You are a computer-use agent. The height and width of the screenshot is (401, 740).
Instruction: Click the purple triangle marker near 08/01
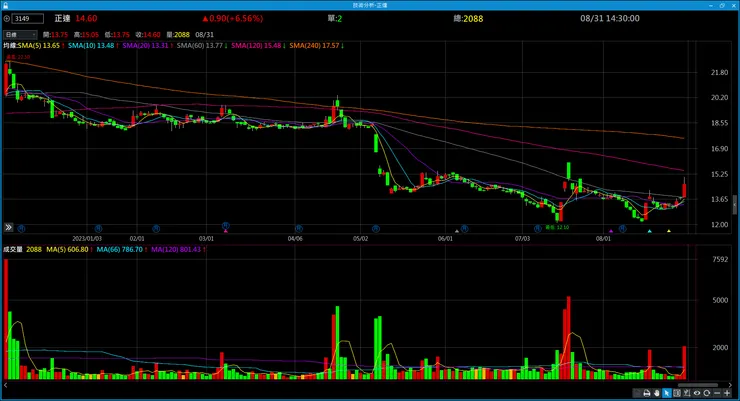click(611, 231)
